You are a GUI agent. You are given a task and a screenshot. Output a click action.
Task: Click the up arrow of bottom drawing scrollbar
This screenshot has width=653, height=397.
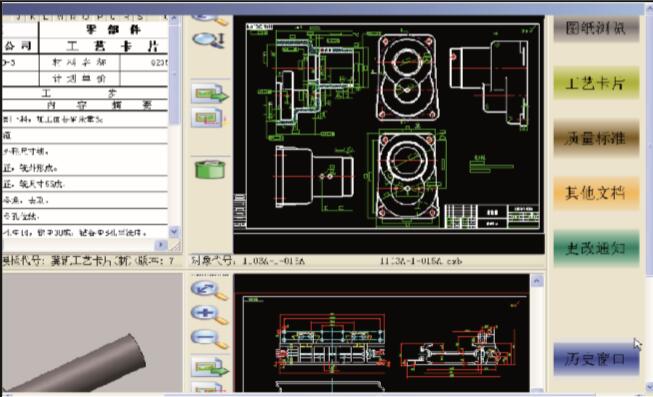[536, 281]
